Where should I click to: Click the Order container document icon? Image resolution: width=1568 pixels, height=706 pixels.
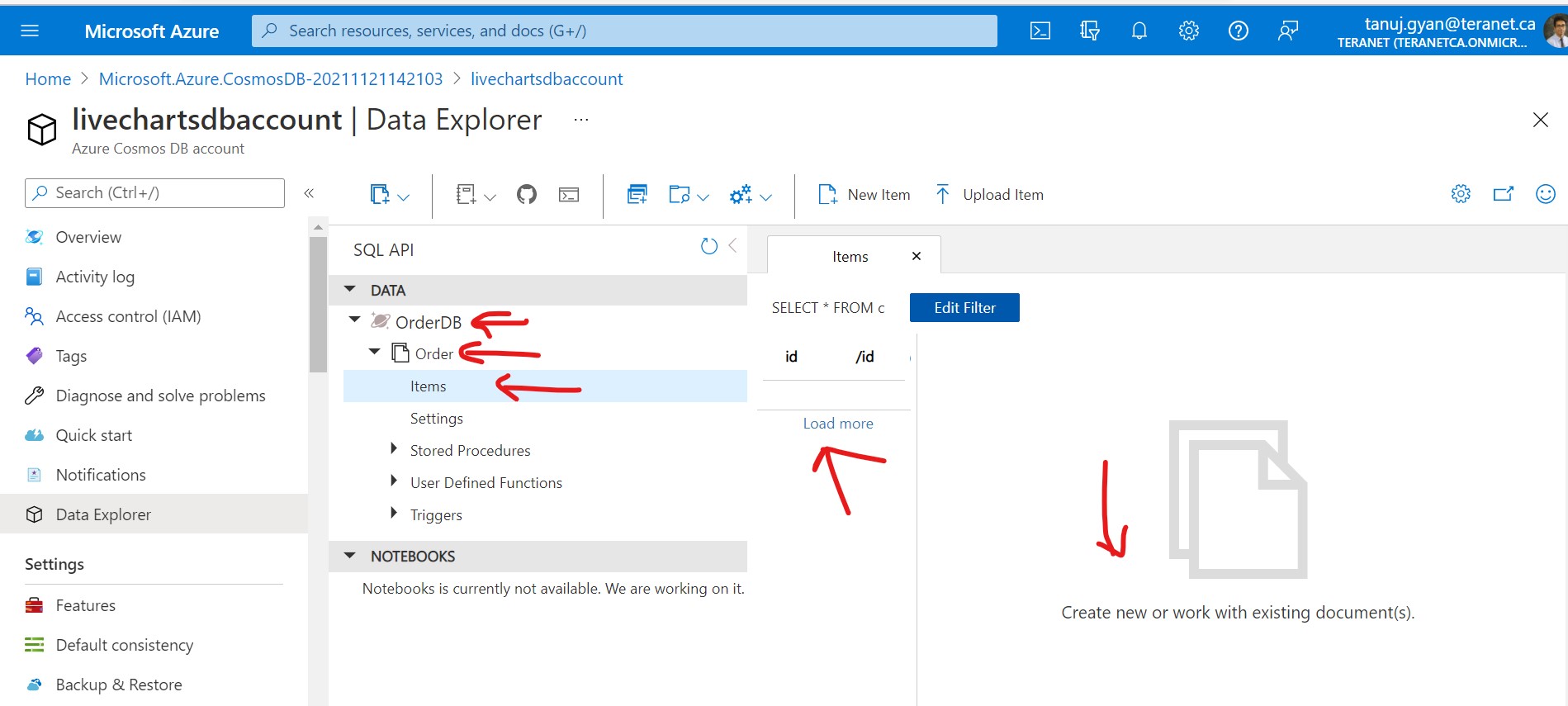click(x=400, y=353)
